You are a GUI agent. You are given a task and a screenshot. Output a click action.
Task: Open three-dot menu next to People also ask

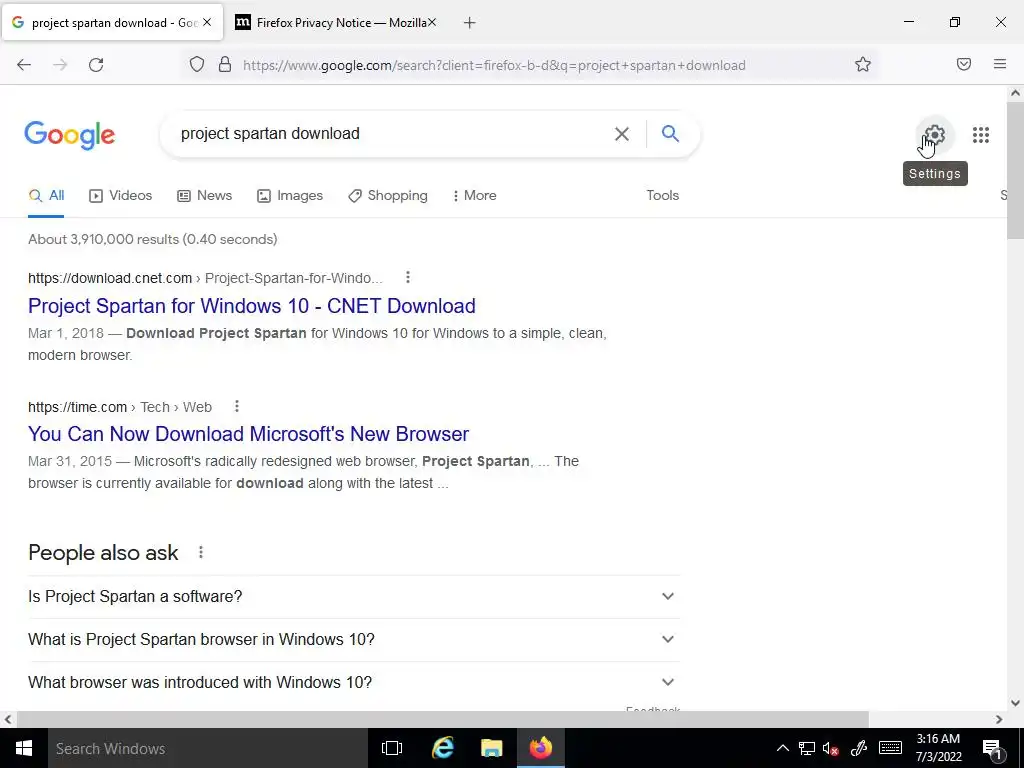pyautogui.click(x=200, y=552)
